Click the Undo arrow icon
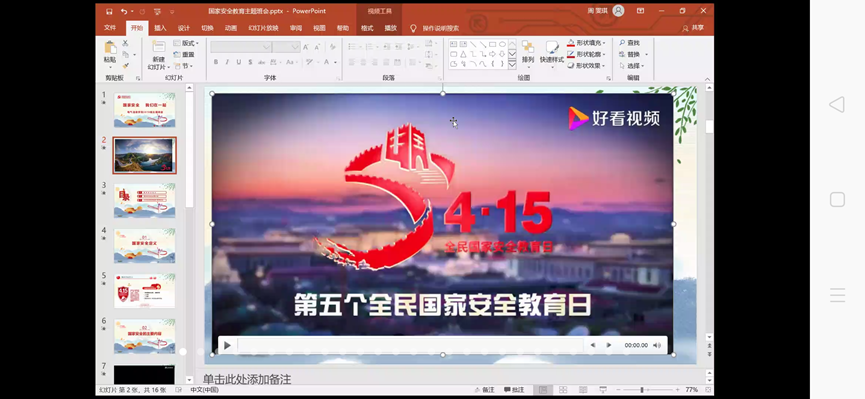Viewport: 865px width, 399px height. point(124,11)
